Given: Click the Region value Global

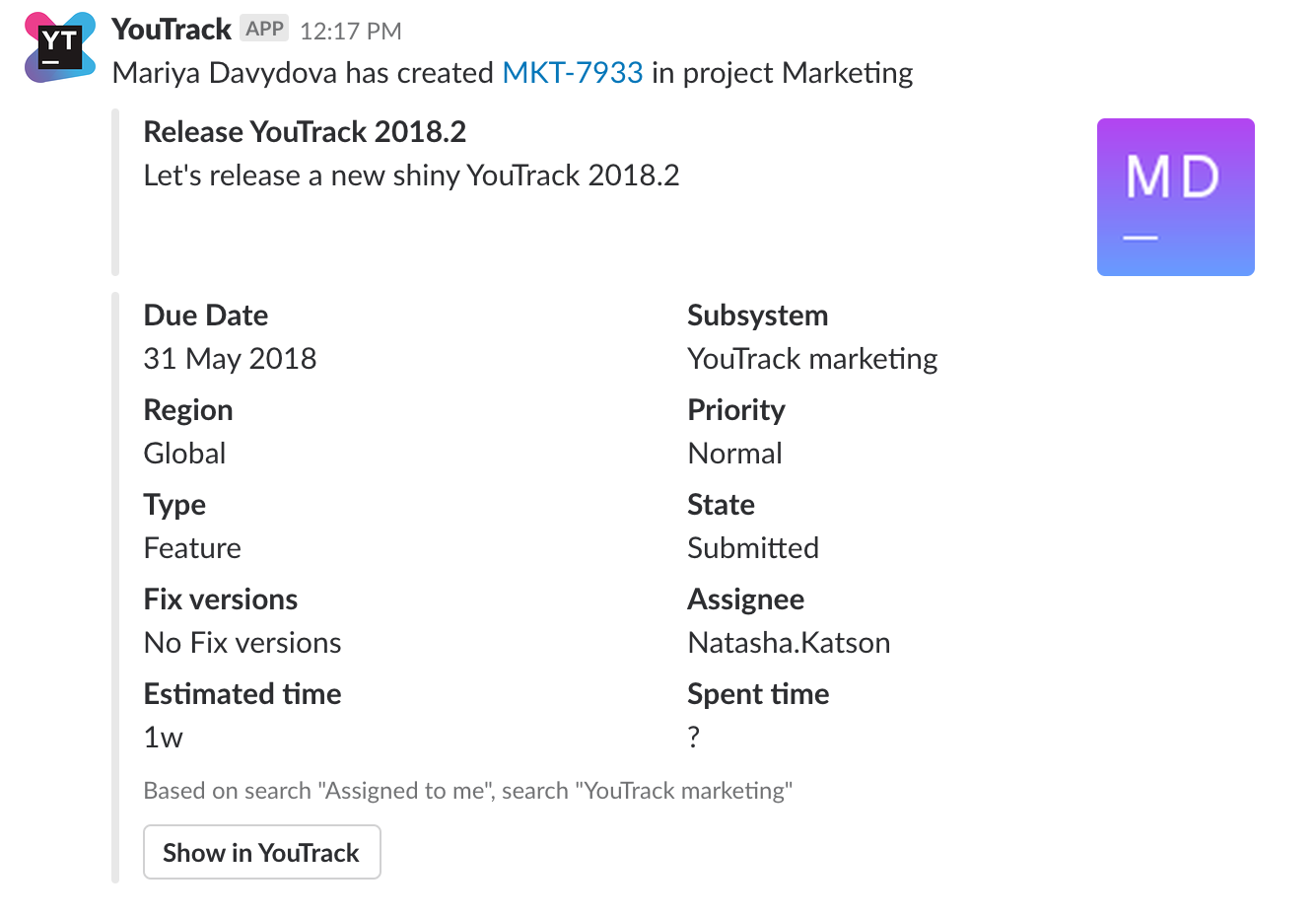Looking at the screenshot, I should (x=184, y=453).
